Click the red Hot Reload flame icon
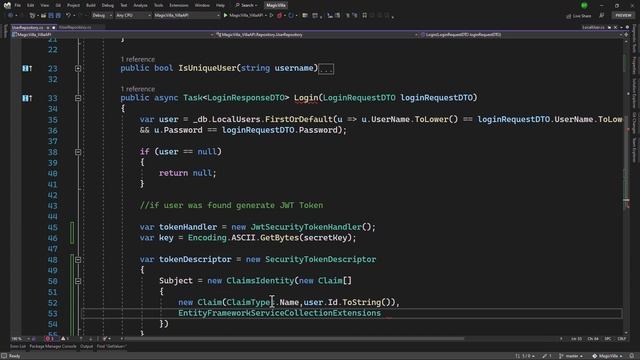The width and height of the screenshot is (640, 360). (x=280, y=16)
